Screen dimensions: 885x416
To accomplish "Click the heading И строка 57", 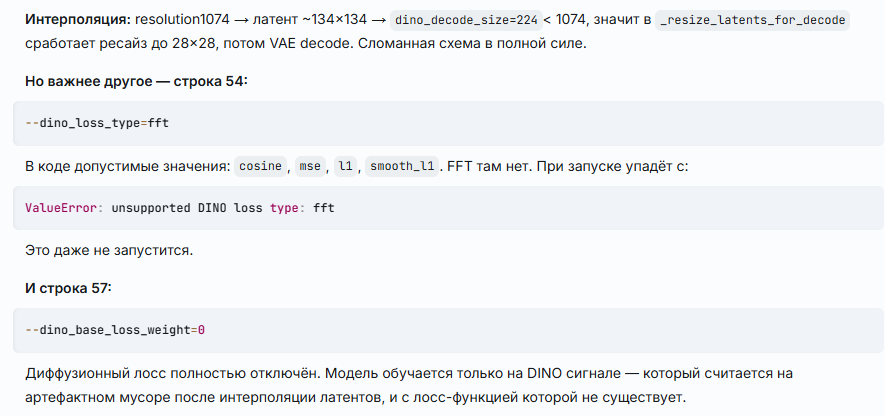I will point(68,288).
